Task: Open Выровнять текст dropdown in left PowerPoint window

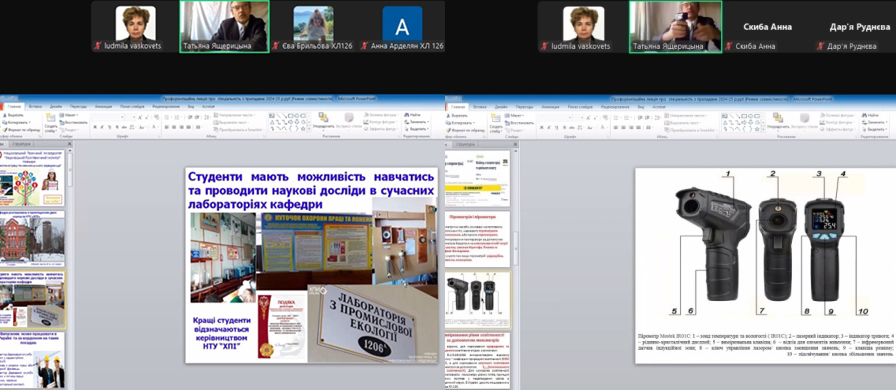Action: 231,122
